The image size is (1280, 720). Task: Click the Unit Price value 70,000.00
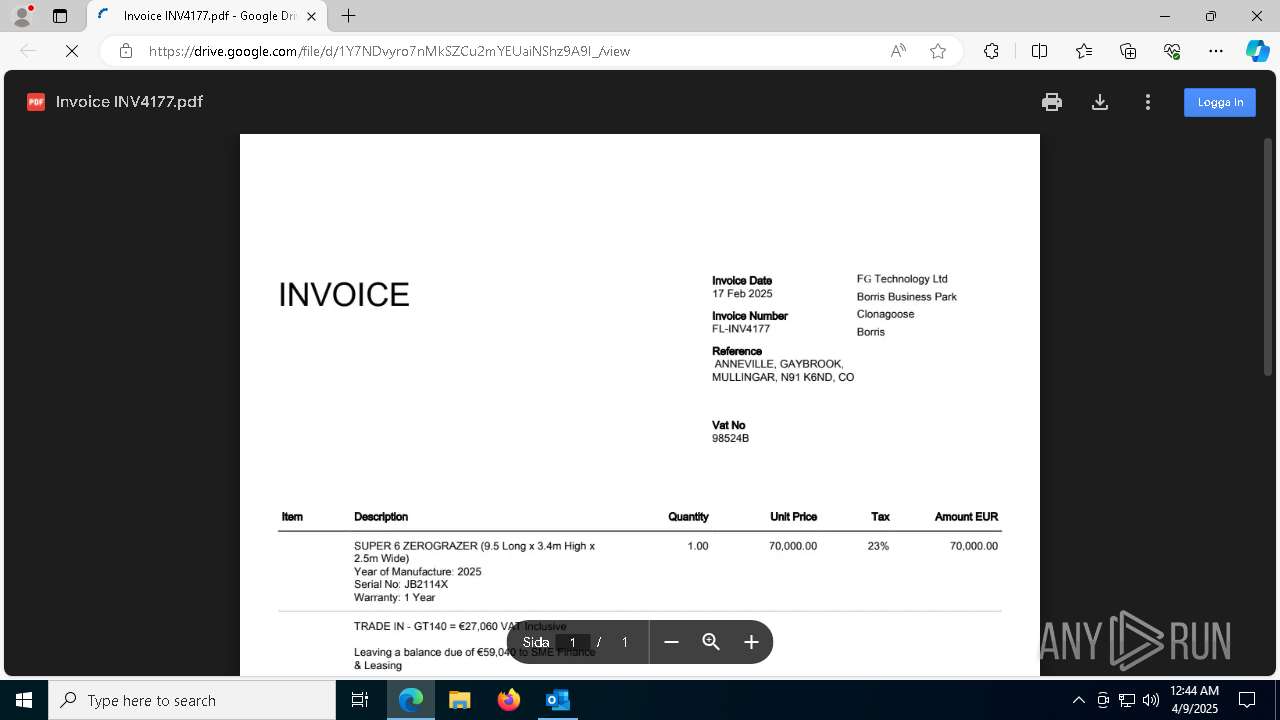click(793, 546)
